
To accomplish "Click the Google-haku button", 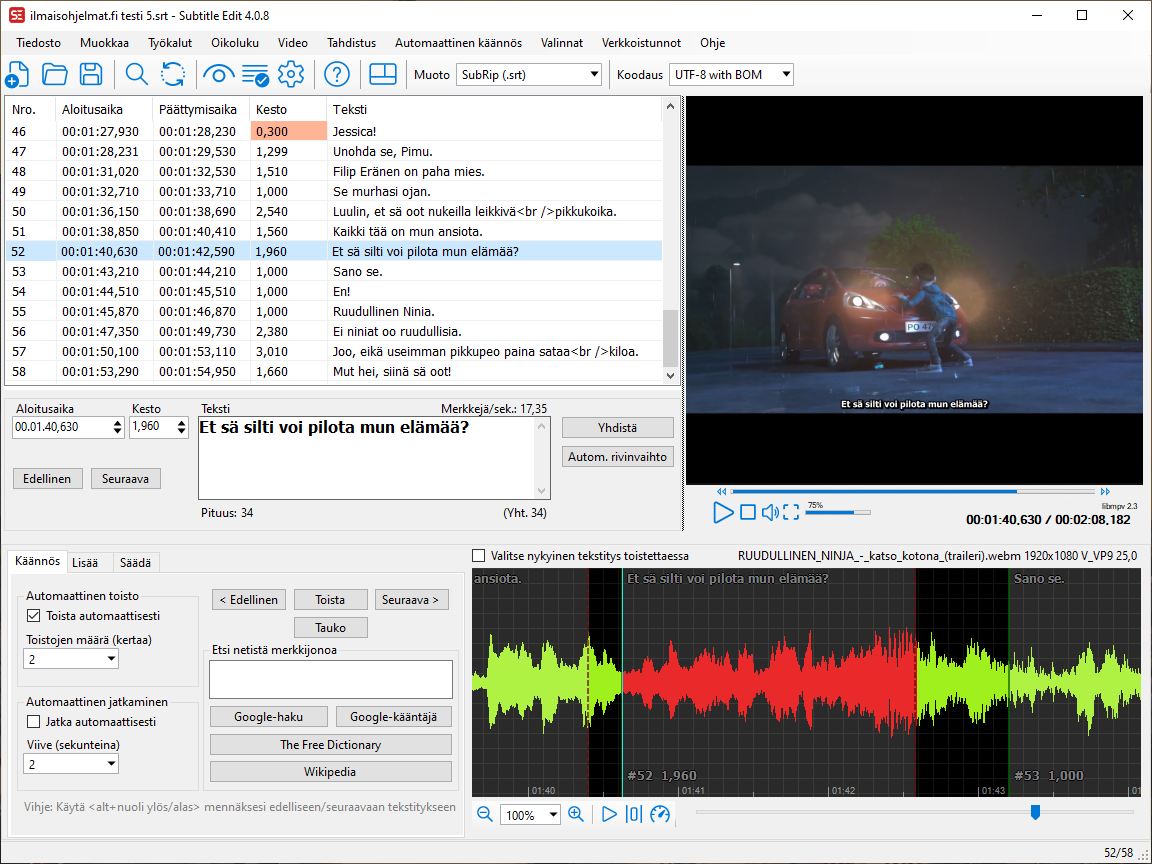I will [269, 717].
